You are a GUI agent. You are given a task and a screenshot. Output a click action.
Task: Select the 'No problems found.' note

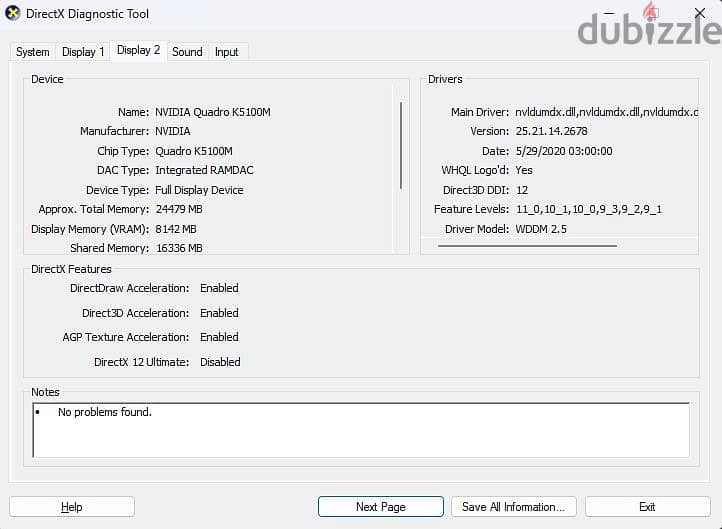(105, 412)
